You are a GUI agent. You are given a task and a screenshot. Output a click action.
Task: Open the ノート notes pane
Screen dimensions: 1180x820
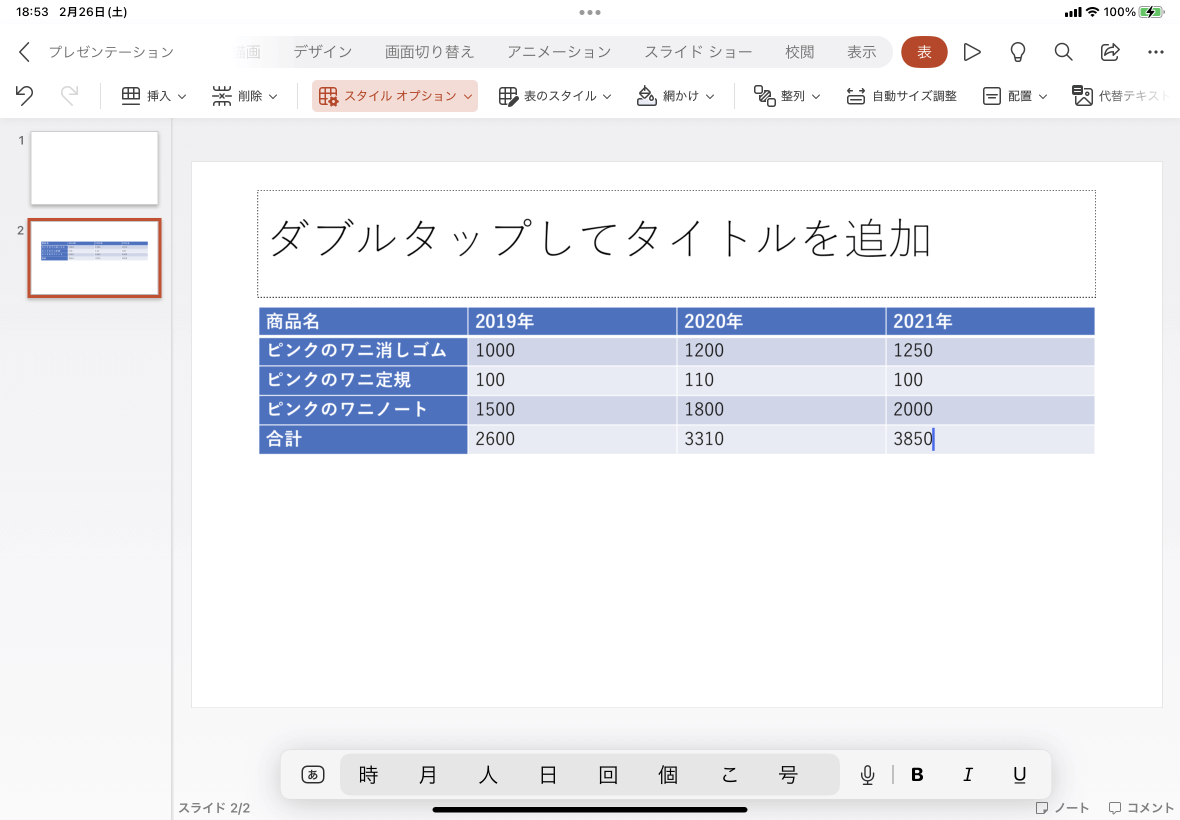1062,807
